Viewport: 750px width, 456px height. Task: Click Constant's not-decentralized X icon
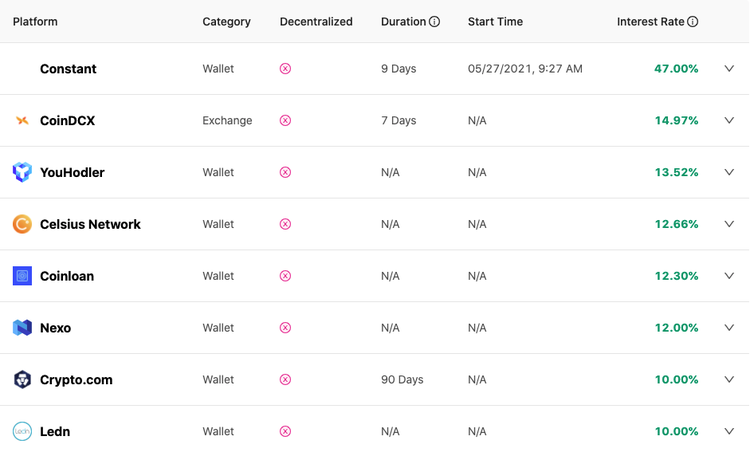pyautogui.click(x=285, y=69)
